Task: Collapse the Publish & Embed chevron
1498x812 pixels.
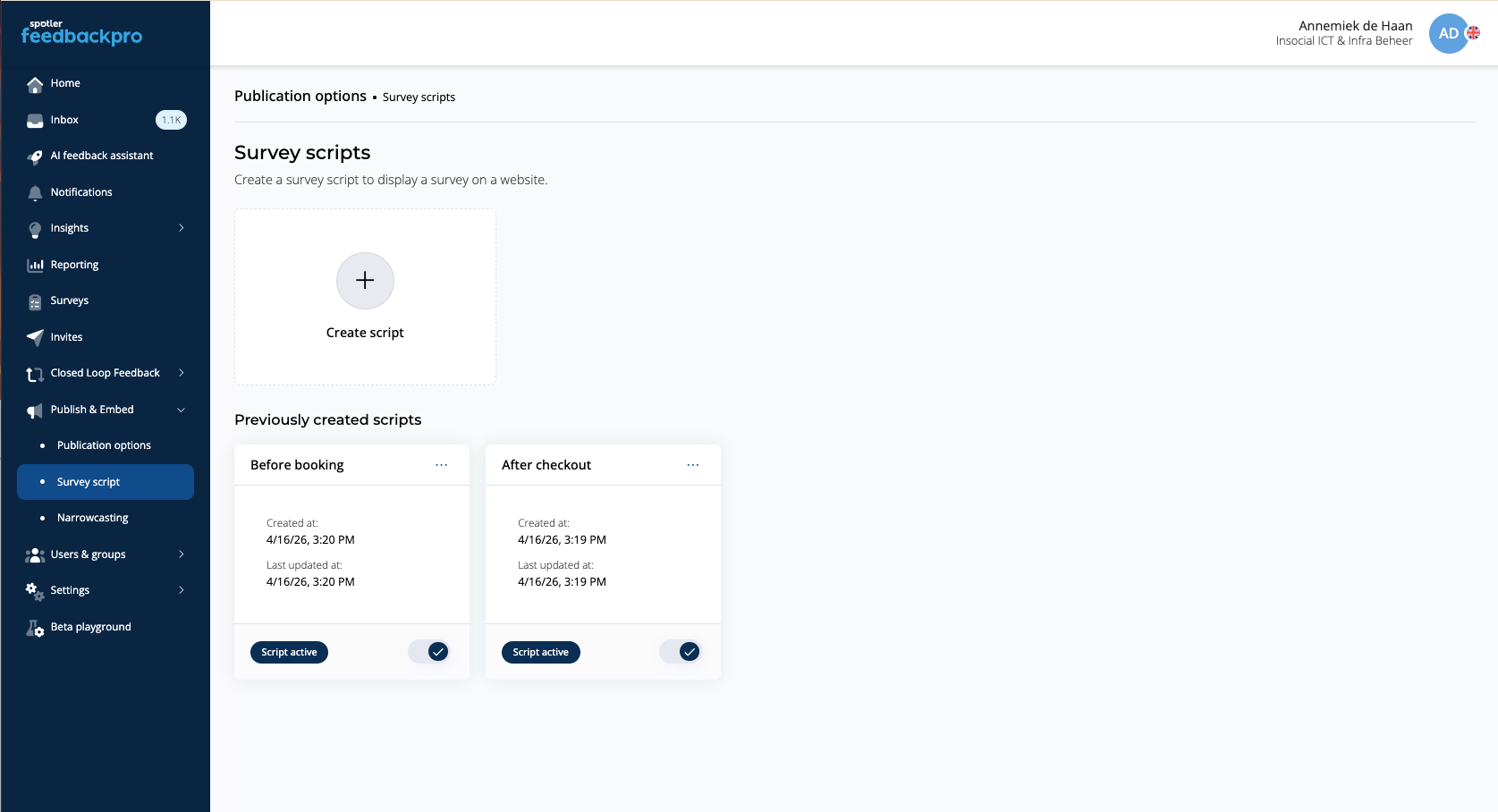Action: tap(182, 410)
